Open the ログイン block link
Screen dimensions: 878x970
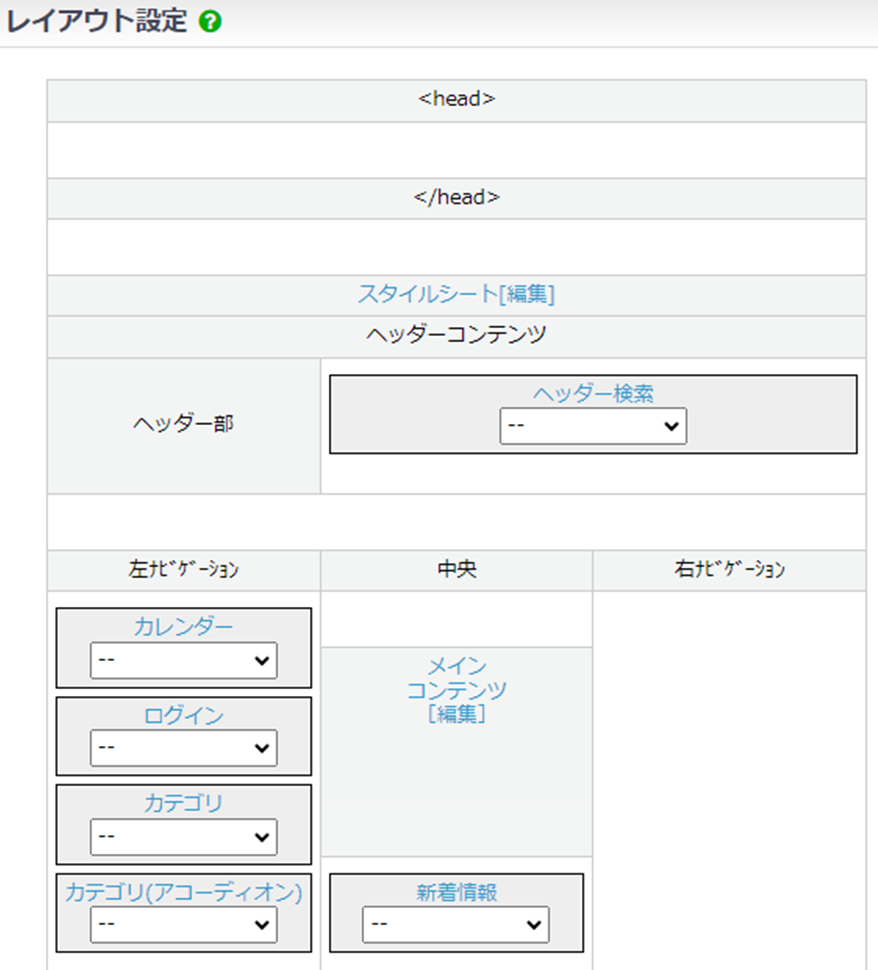coord(184,715)
